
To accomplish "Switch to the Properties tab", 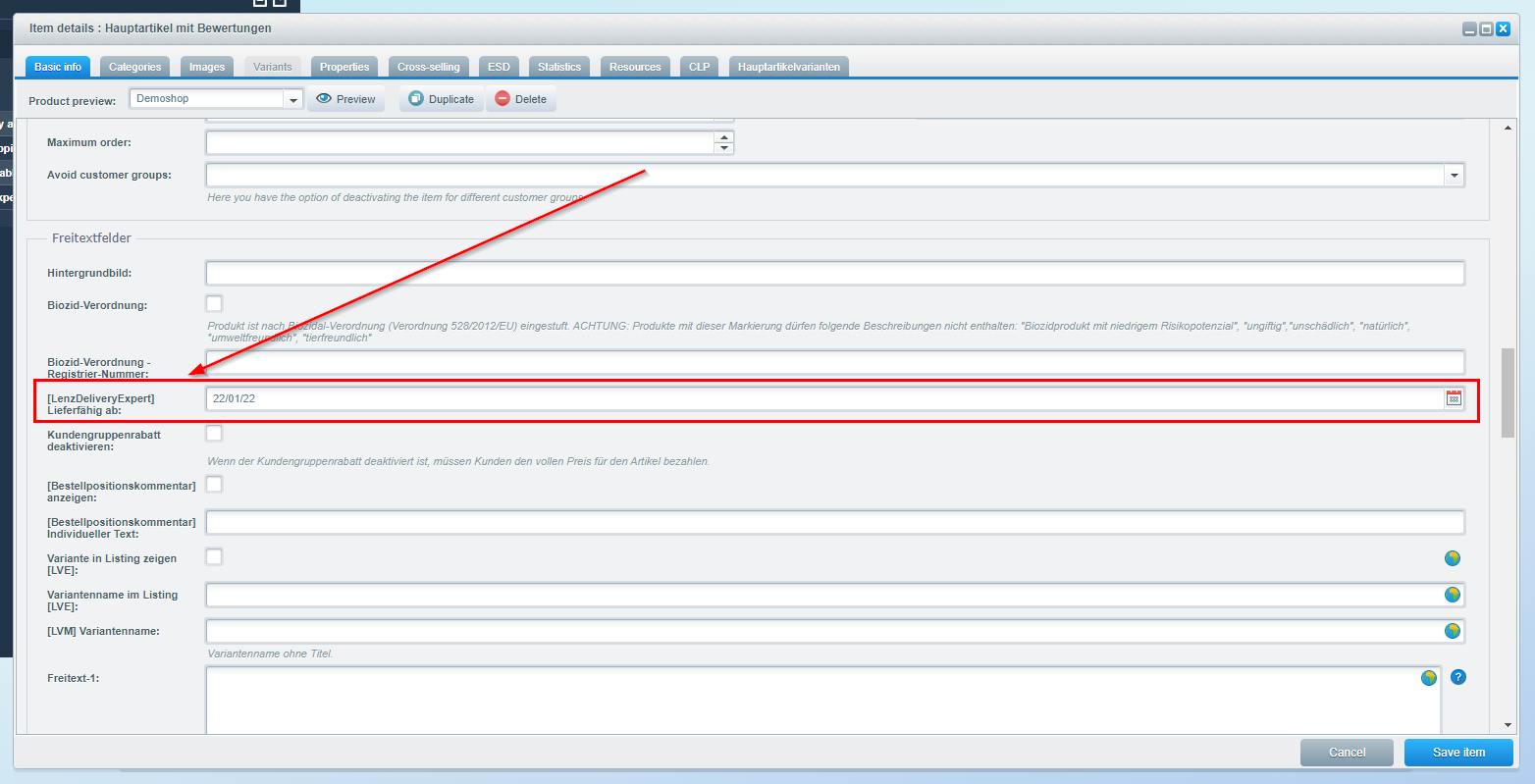I will pos(344,67).
